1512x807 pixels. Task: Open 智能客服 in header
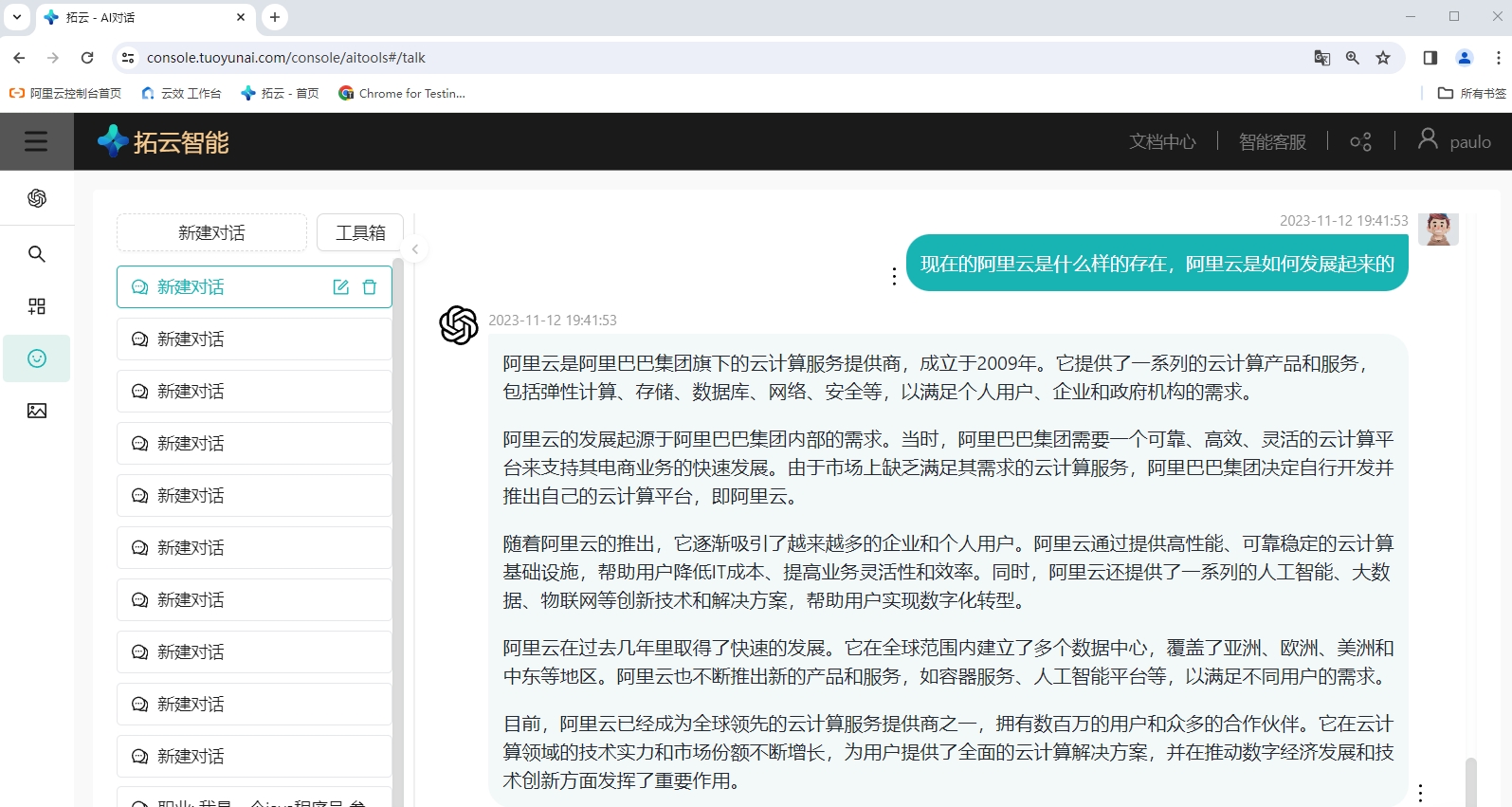coord(1272,142)
